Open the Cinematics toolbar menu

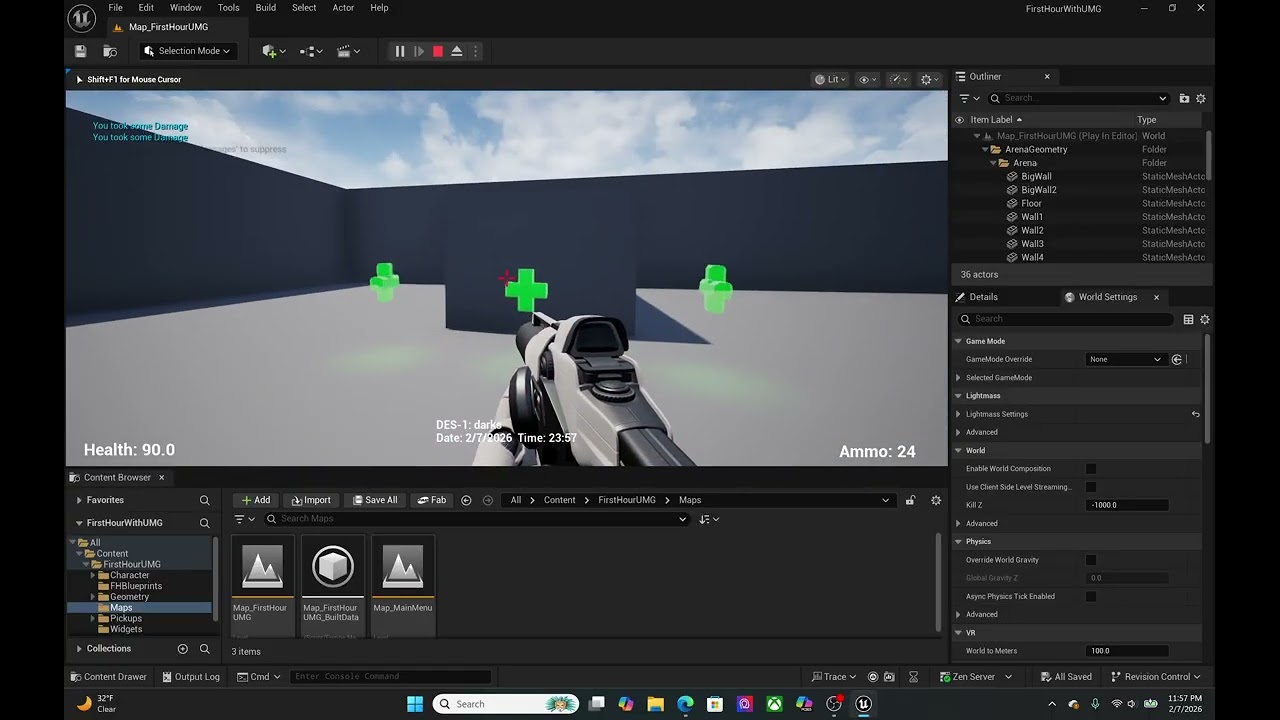348,51
